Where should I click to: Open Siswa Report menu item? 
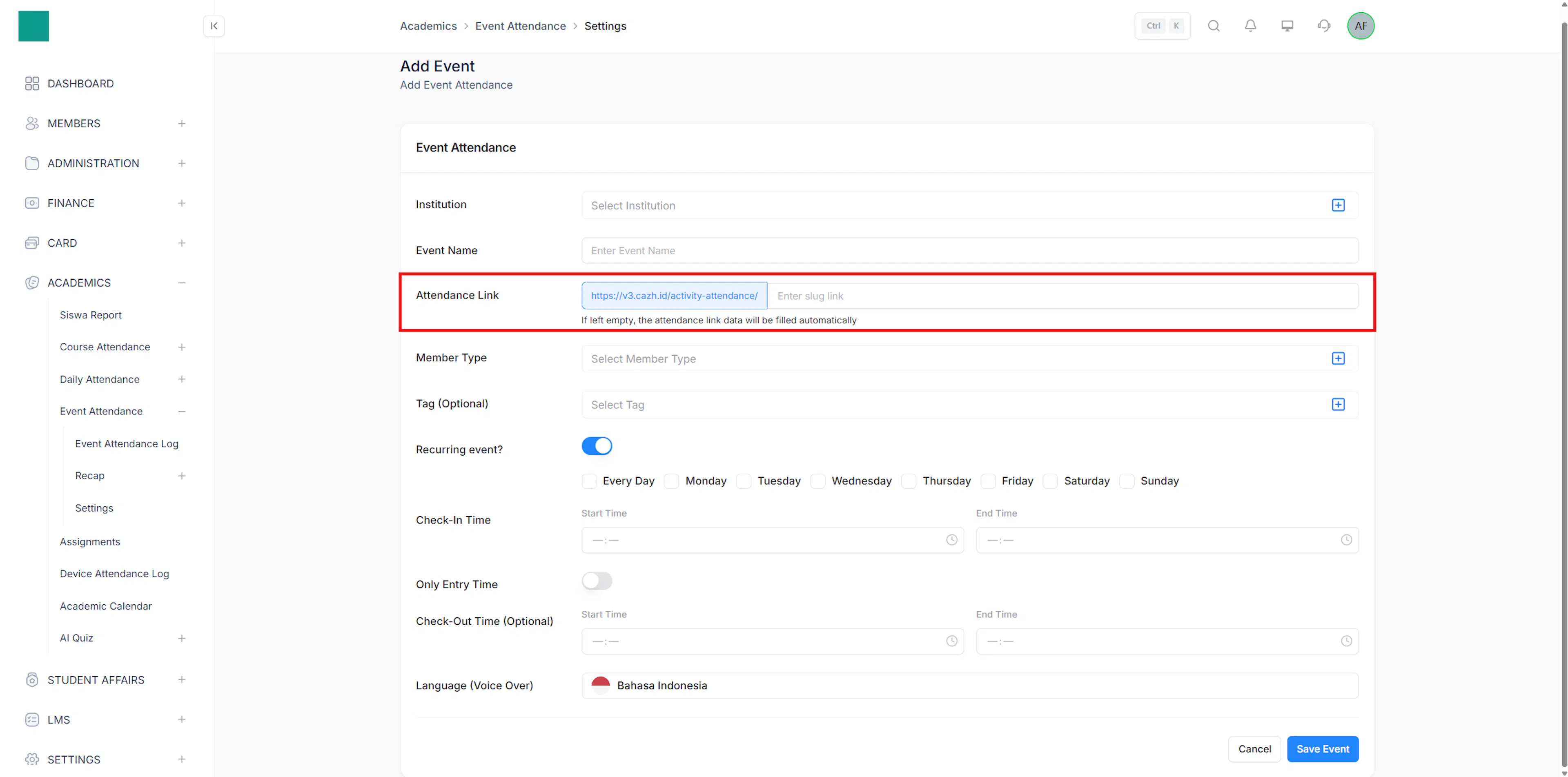(91, 315)
